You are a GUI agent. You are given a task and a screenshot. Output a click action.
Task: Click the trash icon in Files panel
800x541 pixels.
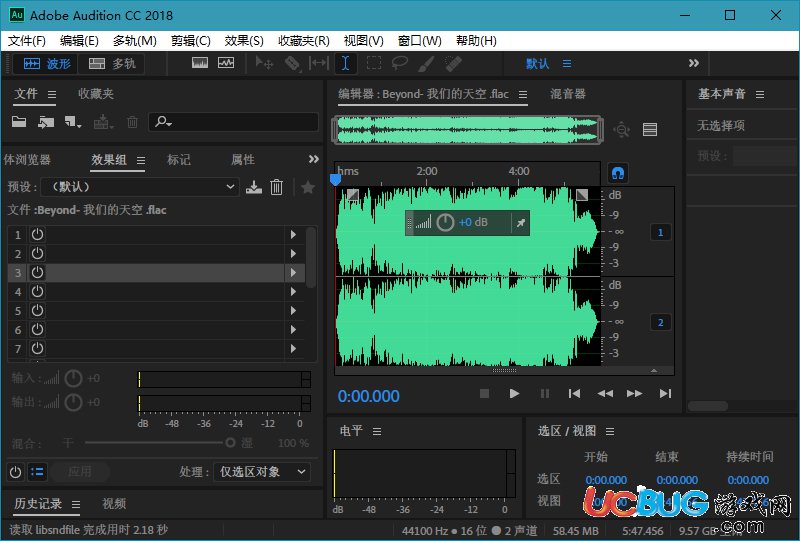point(132,122)
